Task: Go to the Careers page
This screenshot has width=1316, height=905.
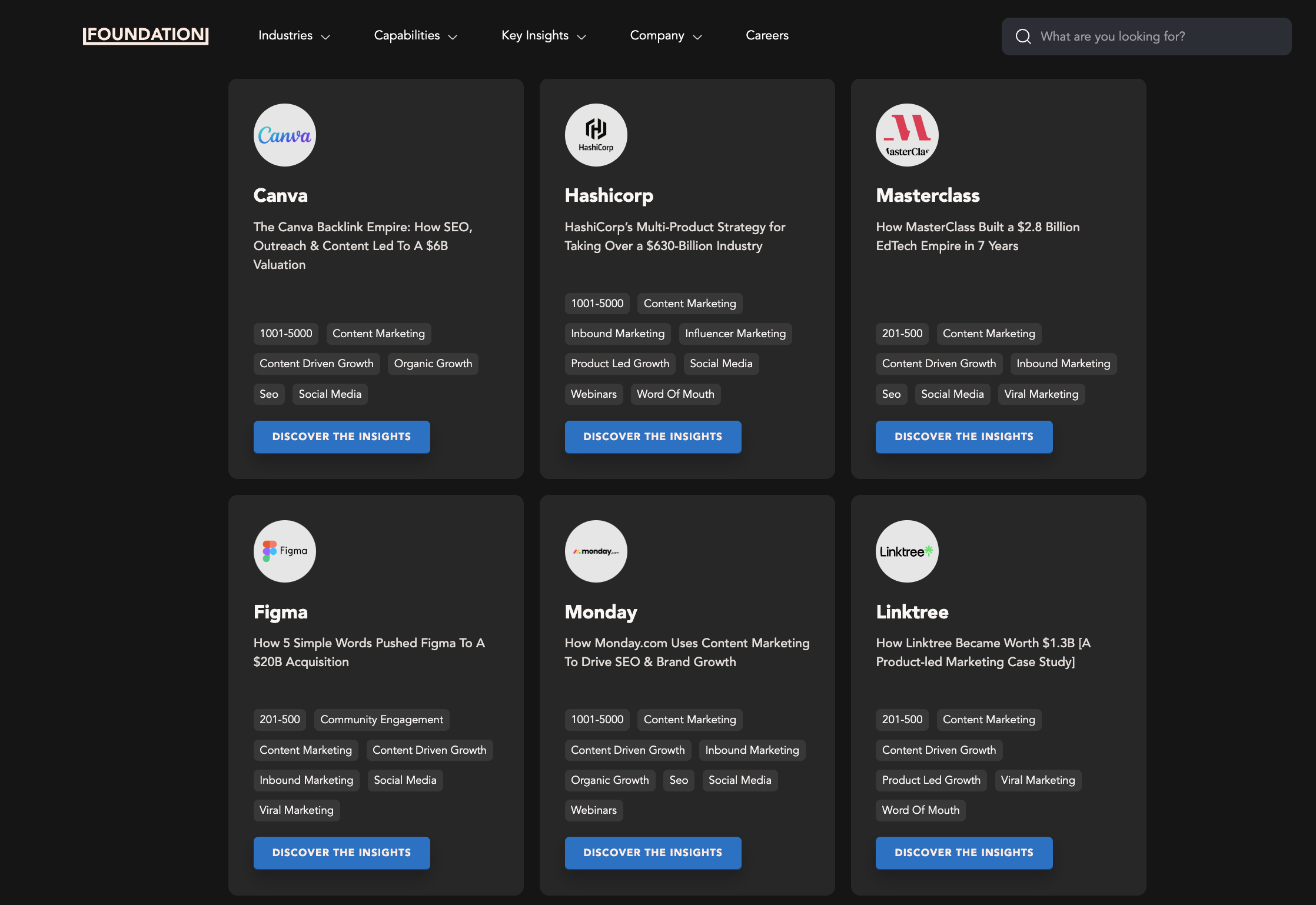Action: (767, 35)
